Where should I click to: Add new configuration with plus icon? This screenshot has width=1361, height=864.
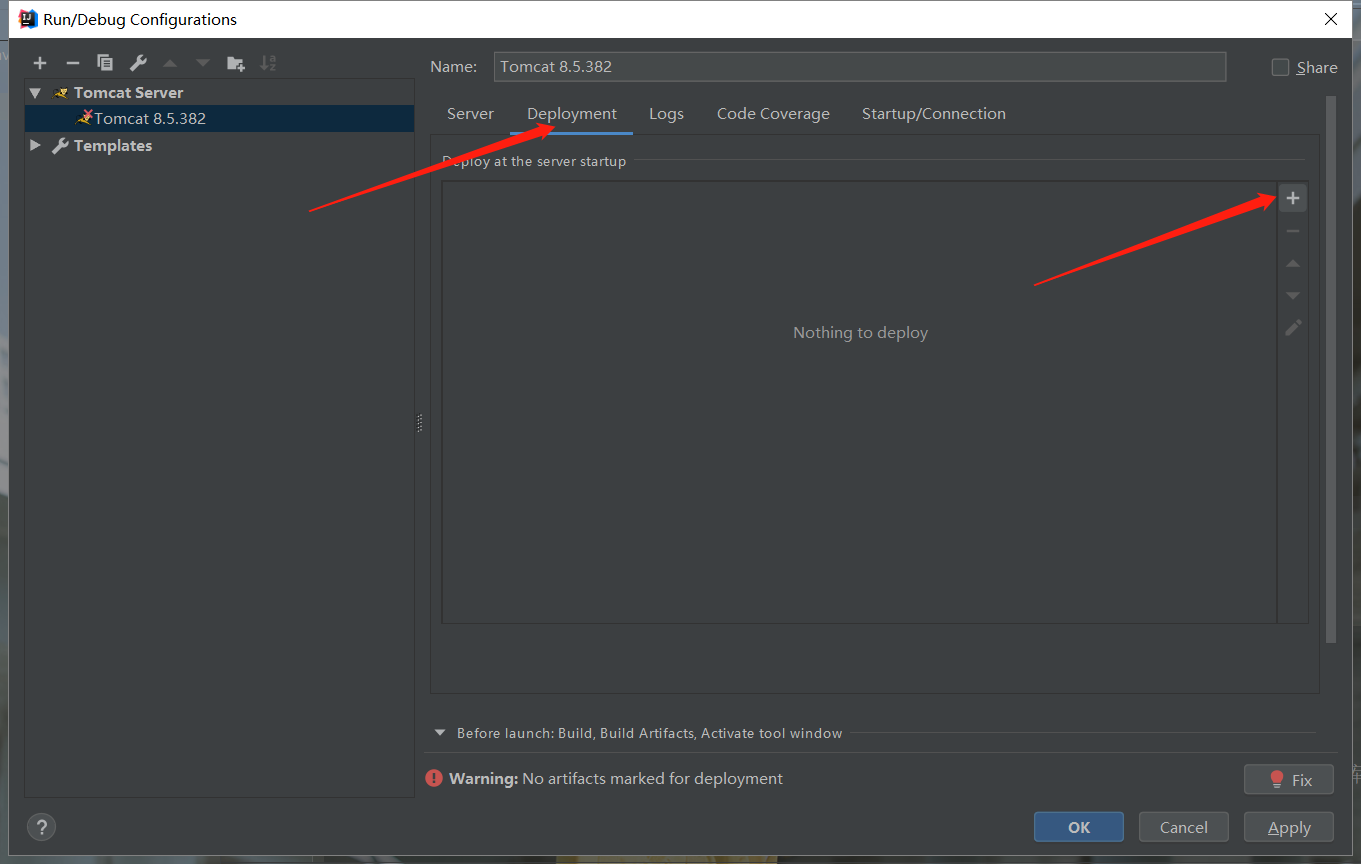(40, 63)
